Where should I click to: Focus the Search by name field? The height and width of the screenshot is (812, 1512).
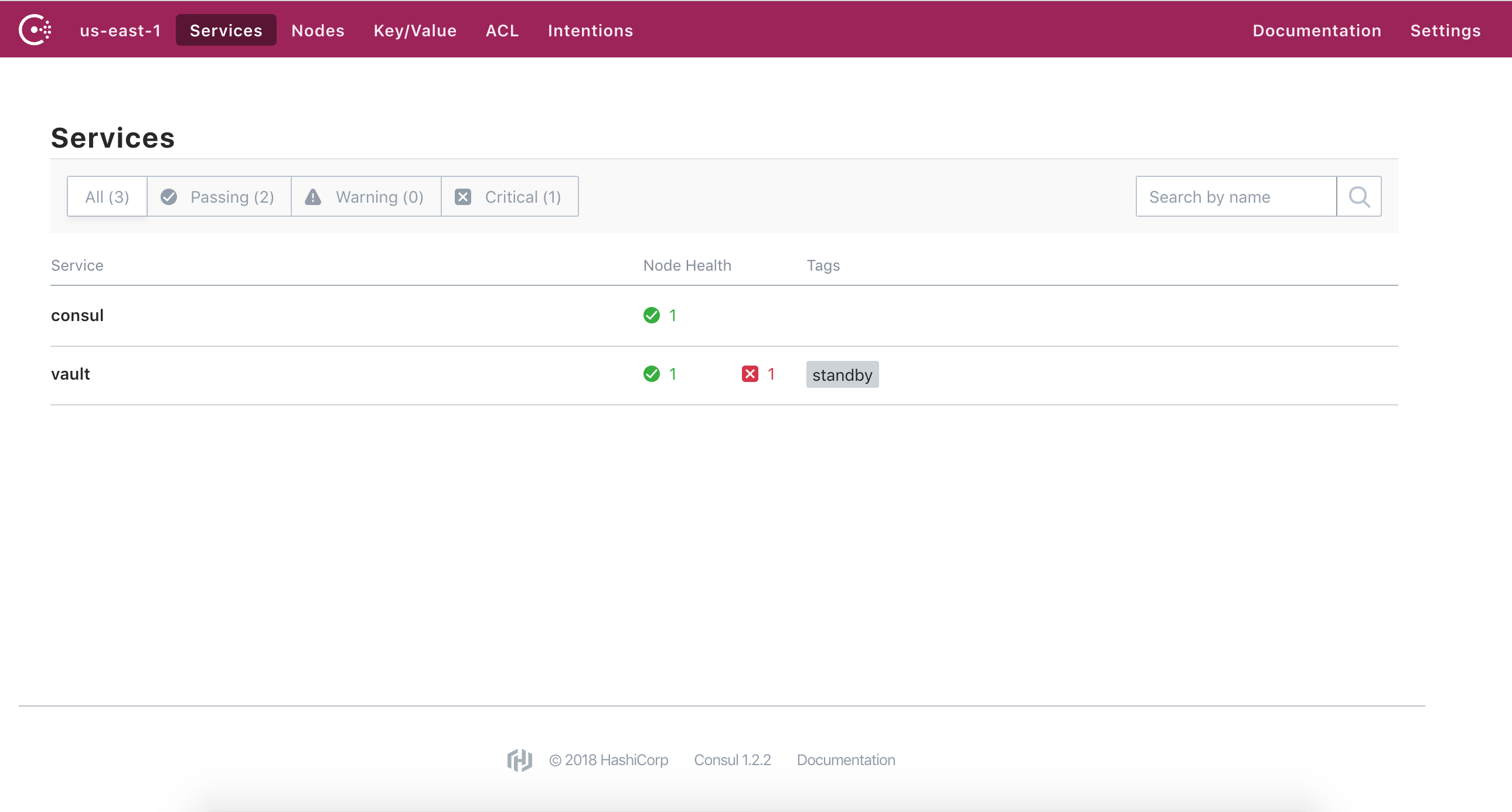[1235, 196]
